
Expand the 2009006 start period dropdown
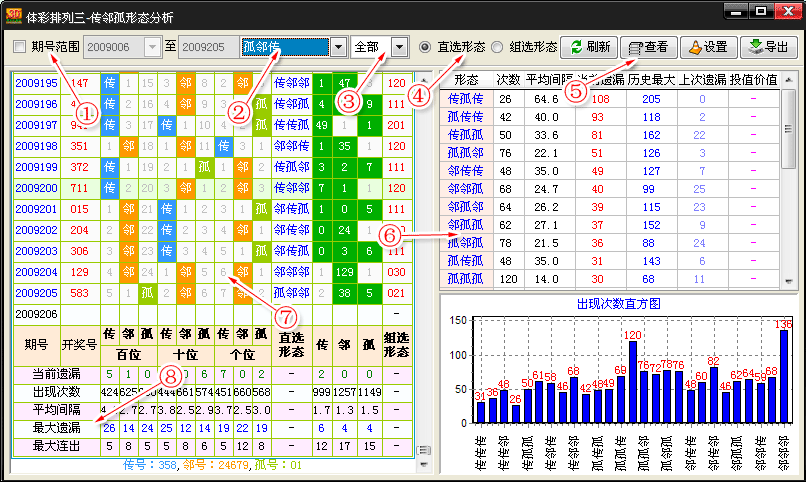click(152, 47)
